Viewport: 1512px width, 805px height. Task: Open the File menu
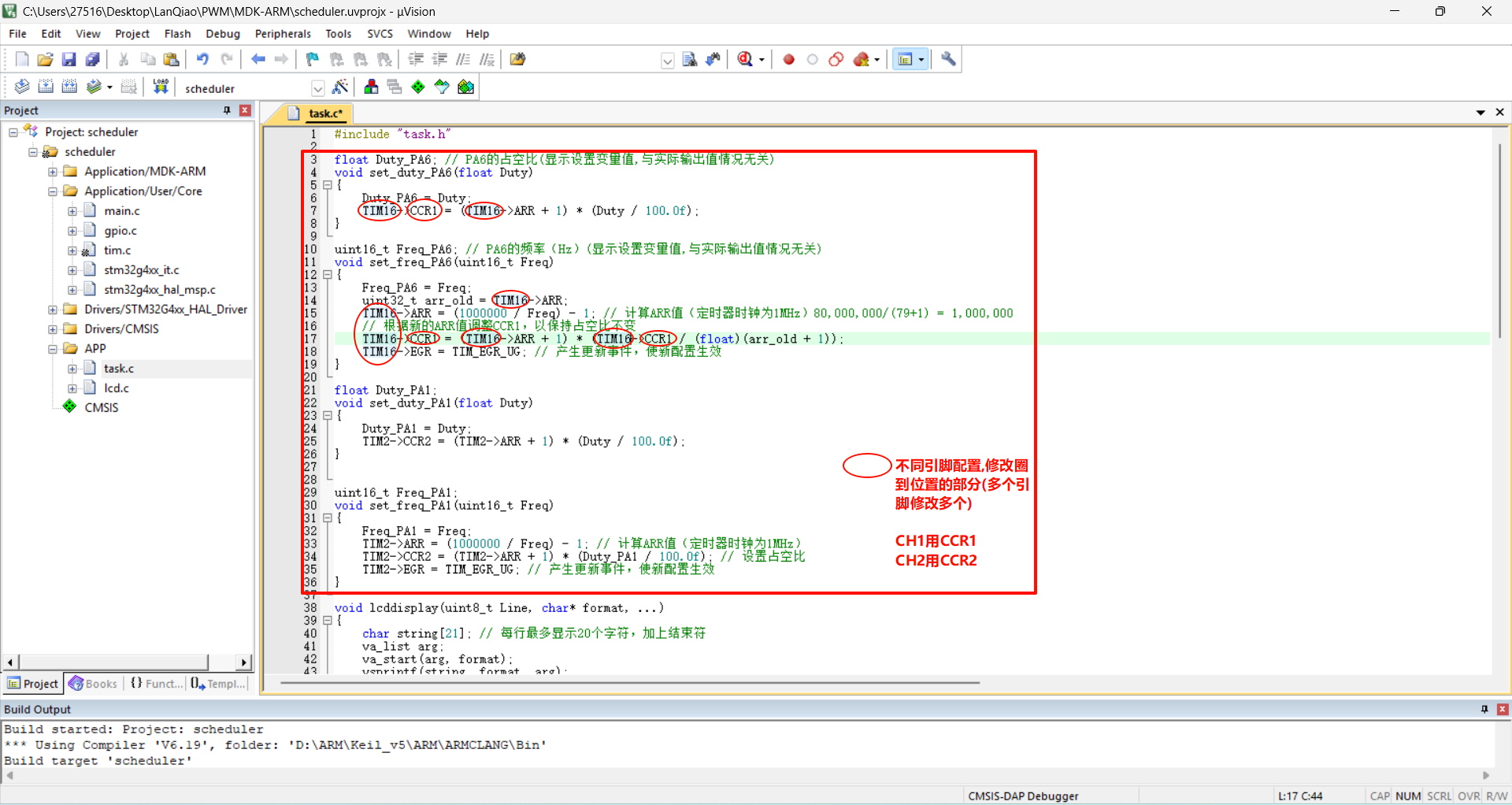pos(17,34)
